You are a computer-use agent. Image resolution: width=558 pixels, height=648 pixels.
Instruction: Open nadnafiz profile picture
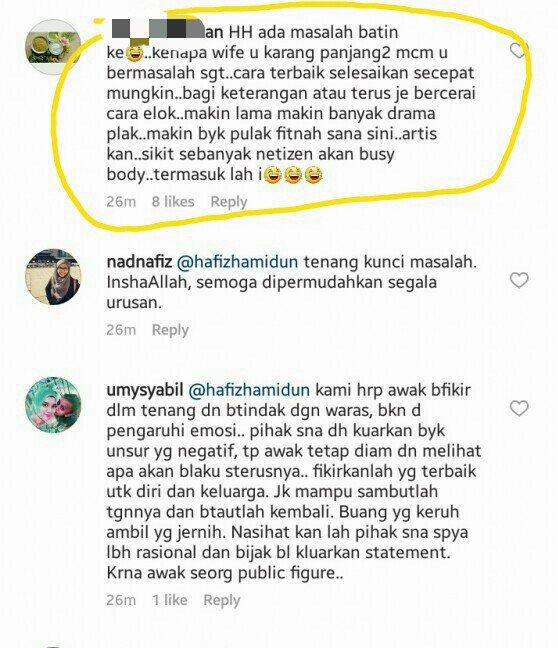pos(53,277)
